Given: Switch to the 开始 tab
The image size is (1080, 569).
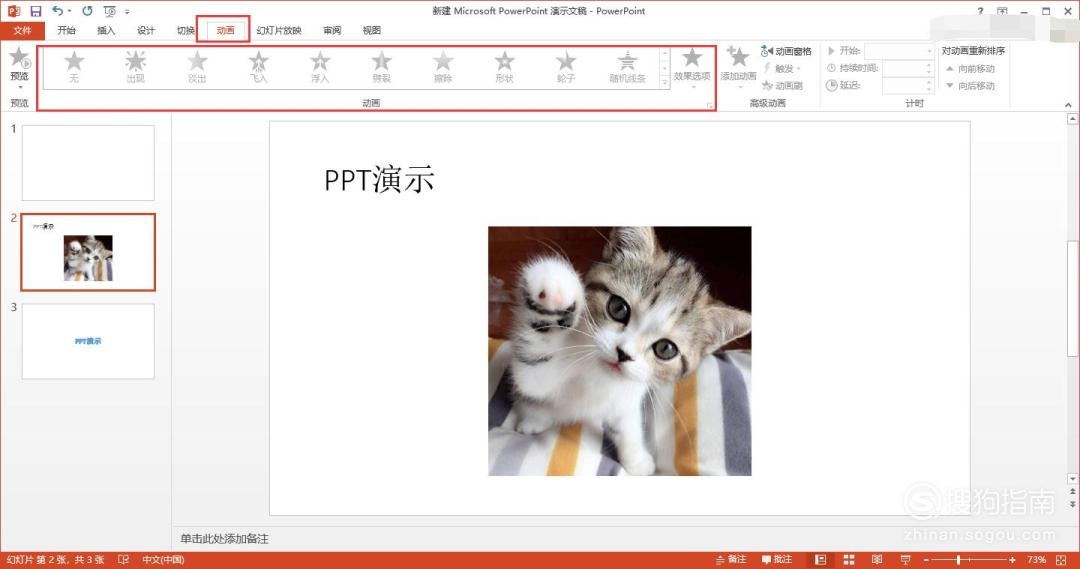Looking at the screenshot, I should [66, 30].
